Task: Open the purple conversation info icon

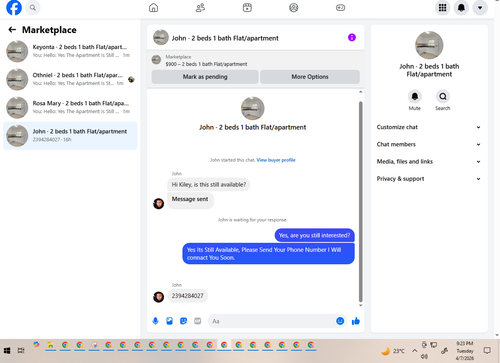Action: (x=352, y=37)
